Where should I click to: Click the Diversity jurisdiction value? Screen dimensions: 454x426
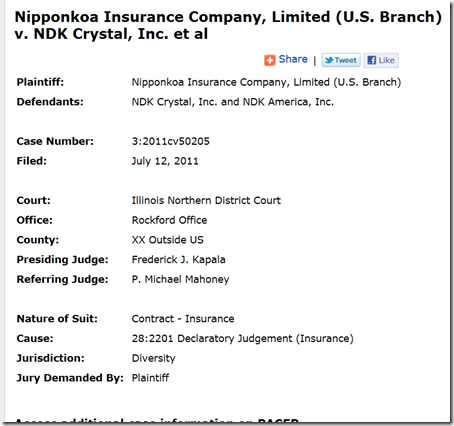[153, 358]
